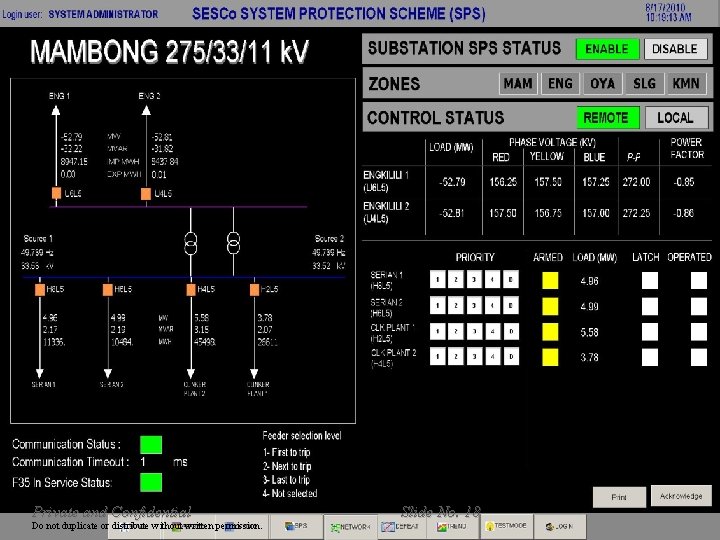Set control status to LOCAL
This screenshot has width=720, height=540.
pos(676,118)
